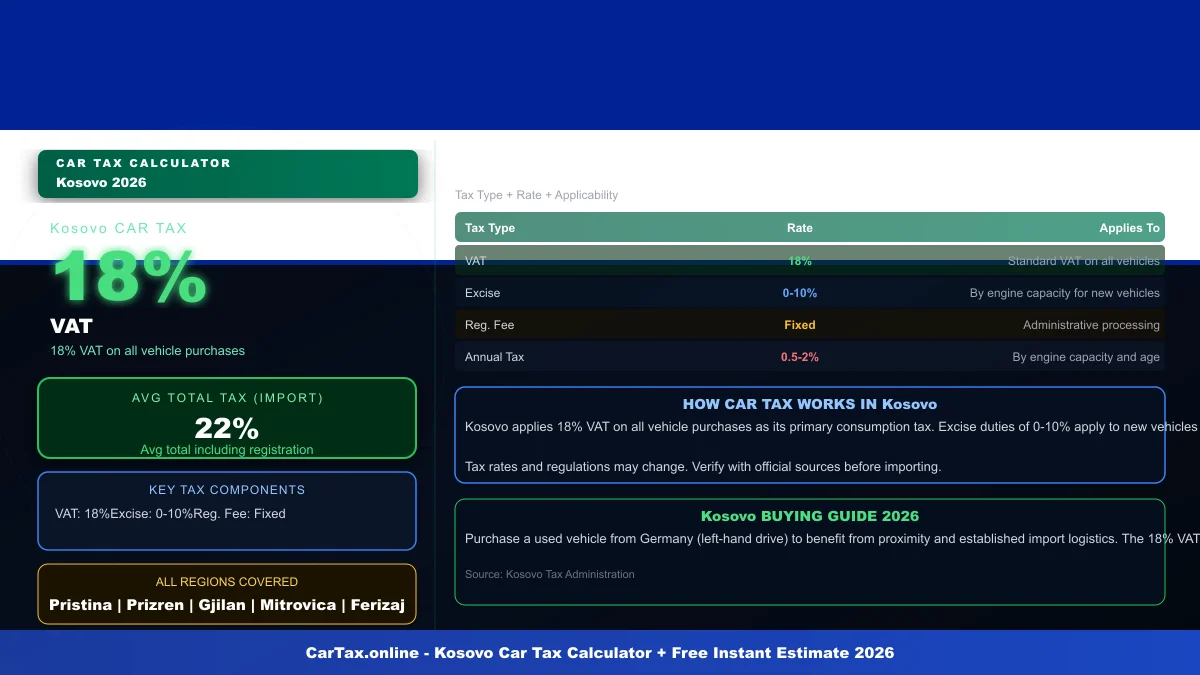This screenshot has width=1200, height=675.
Task: Select the Pristina region
Action: tap(81, 605)
